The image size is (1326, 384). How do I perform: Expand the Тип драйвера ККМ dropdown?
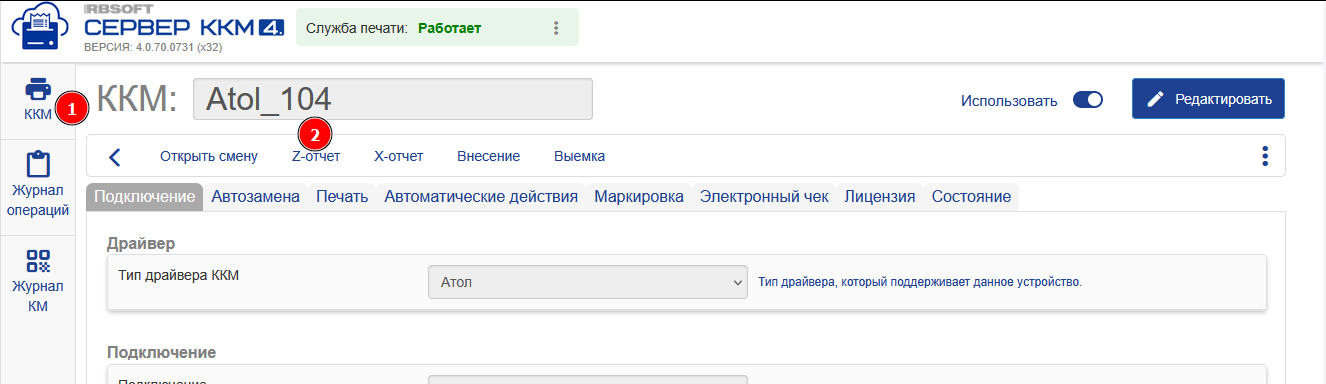click(x=588, y=282)
